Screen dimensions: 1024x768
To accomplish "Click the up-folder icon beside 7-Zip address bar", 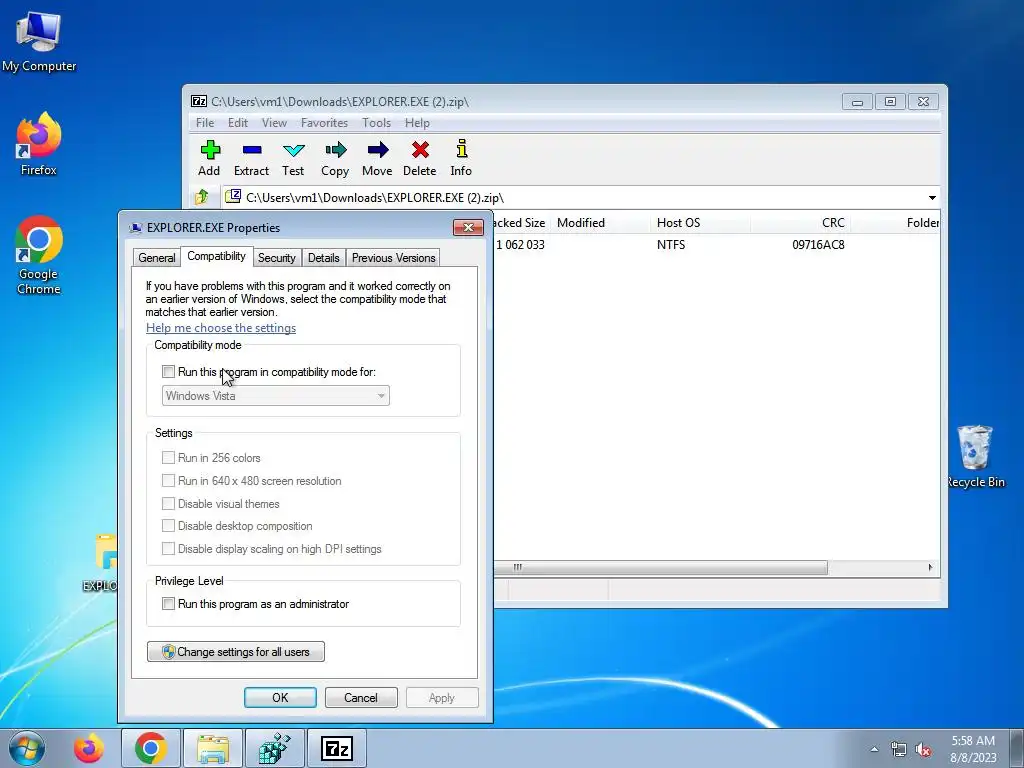I will pos(202,197).
